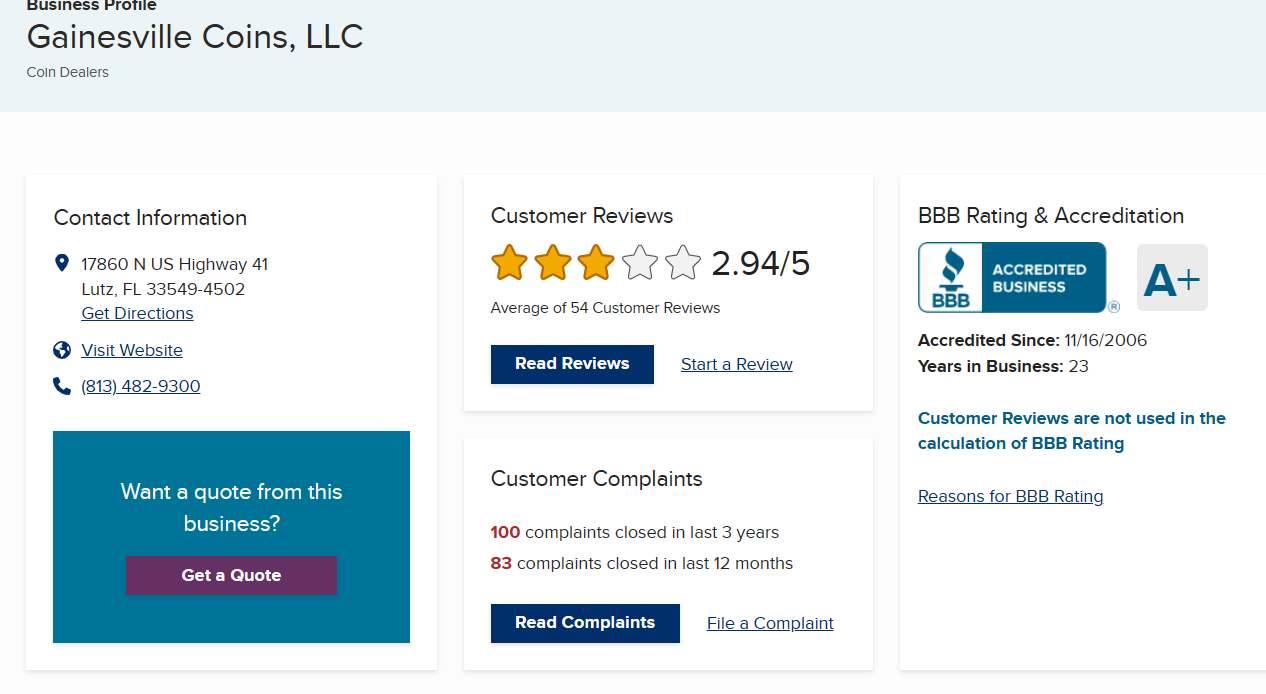
Task: Open File a Complaint link
Action: (770, 623)
